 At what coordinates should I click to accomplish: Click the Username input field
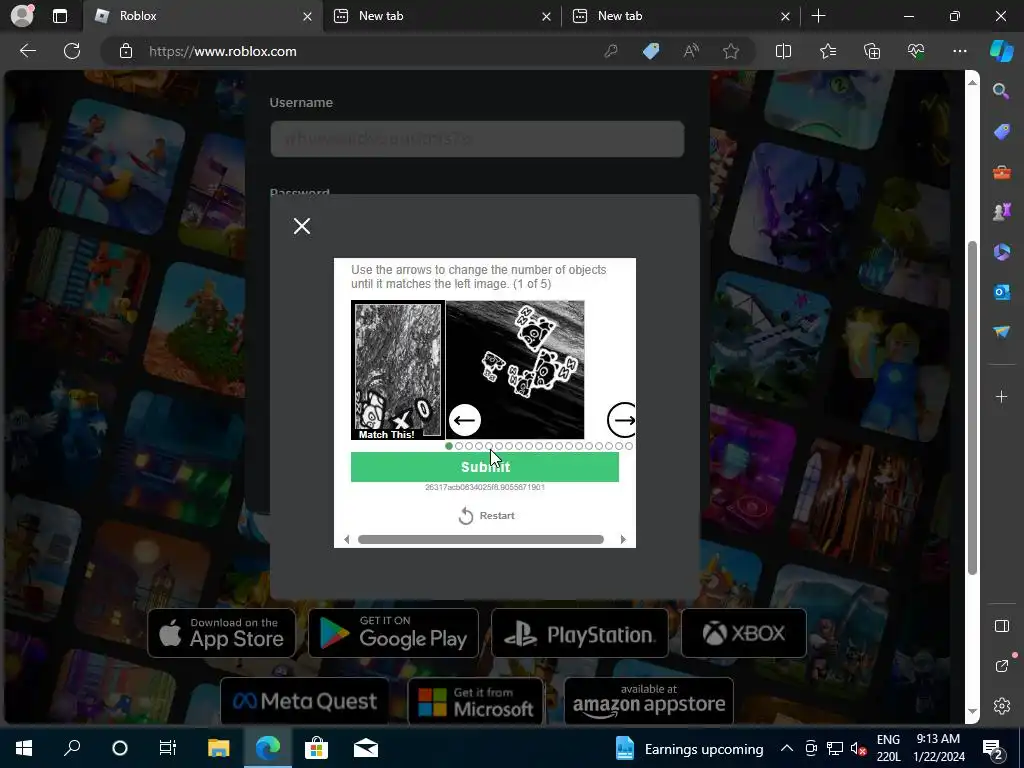[477, 139]
